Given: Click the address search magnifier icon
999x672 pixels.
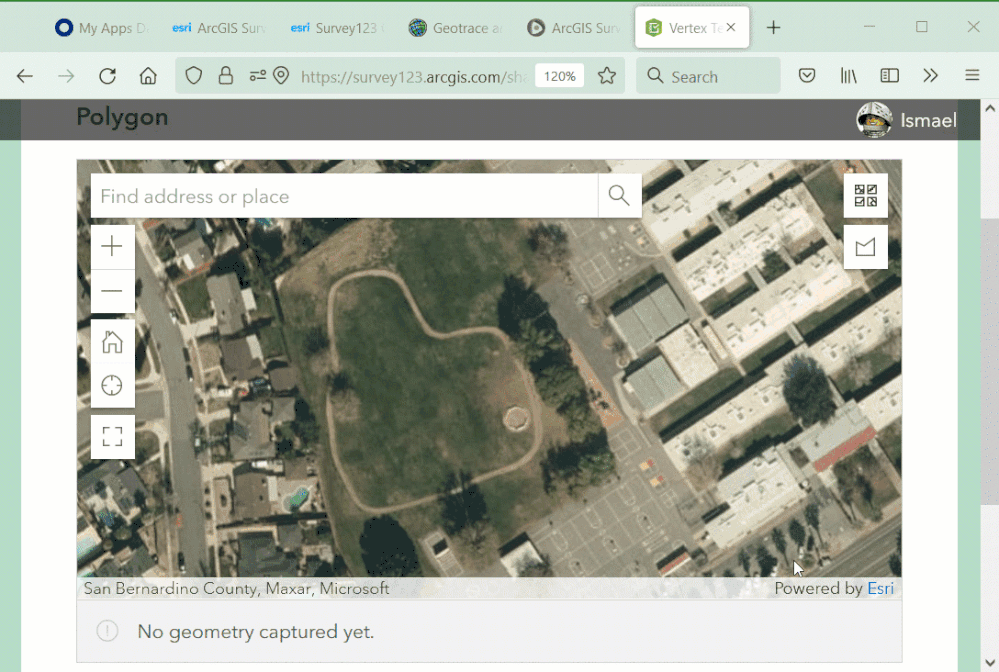Looking at the screenshot, I should point(619,195).
